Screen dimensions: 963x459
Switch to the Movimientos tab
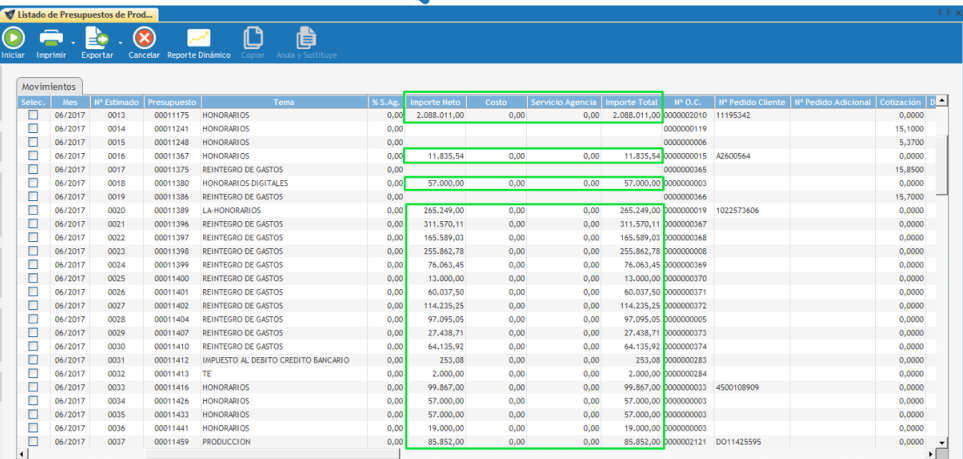pyautogui.click(x=50, y=87)
